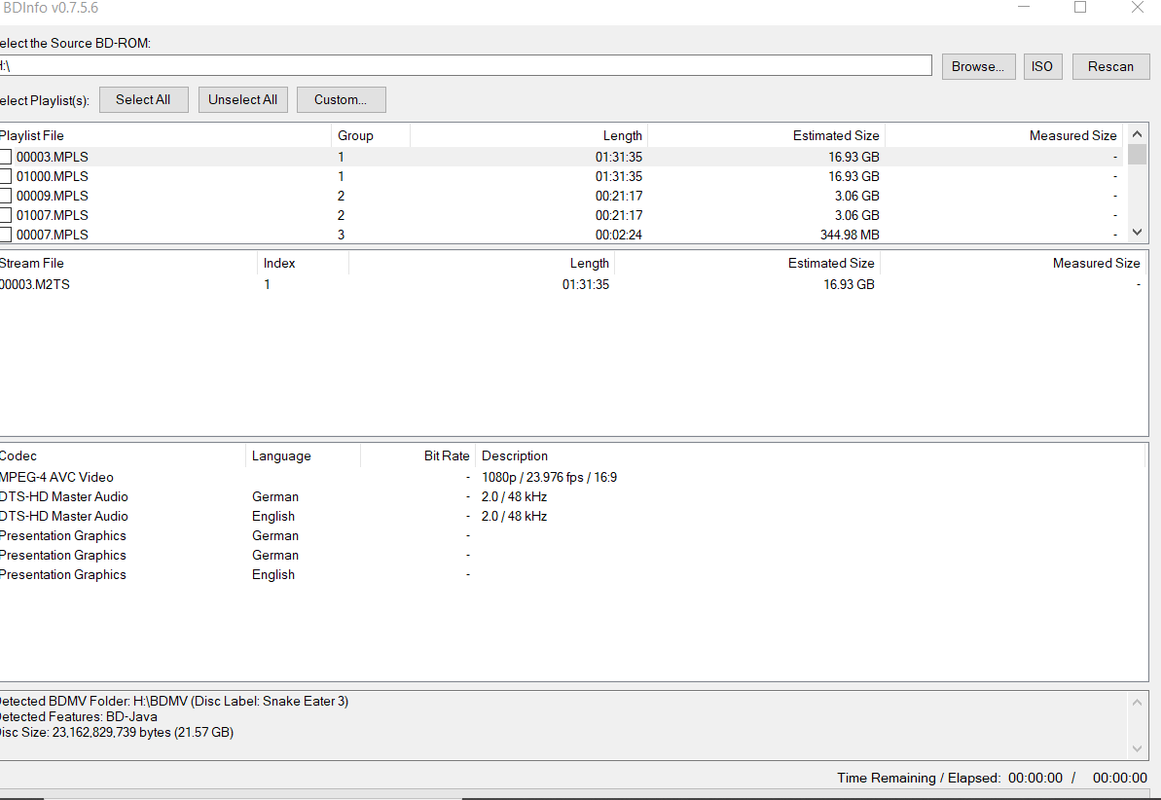Sort playlists by Measured Size header
This screenshot has height=800, width=1161.
tap(1004, 136)
